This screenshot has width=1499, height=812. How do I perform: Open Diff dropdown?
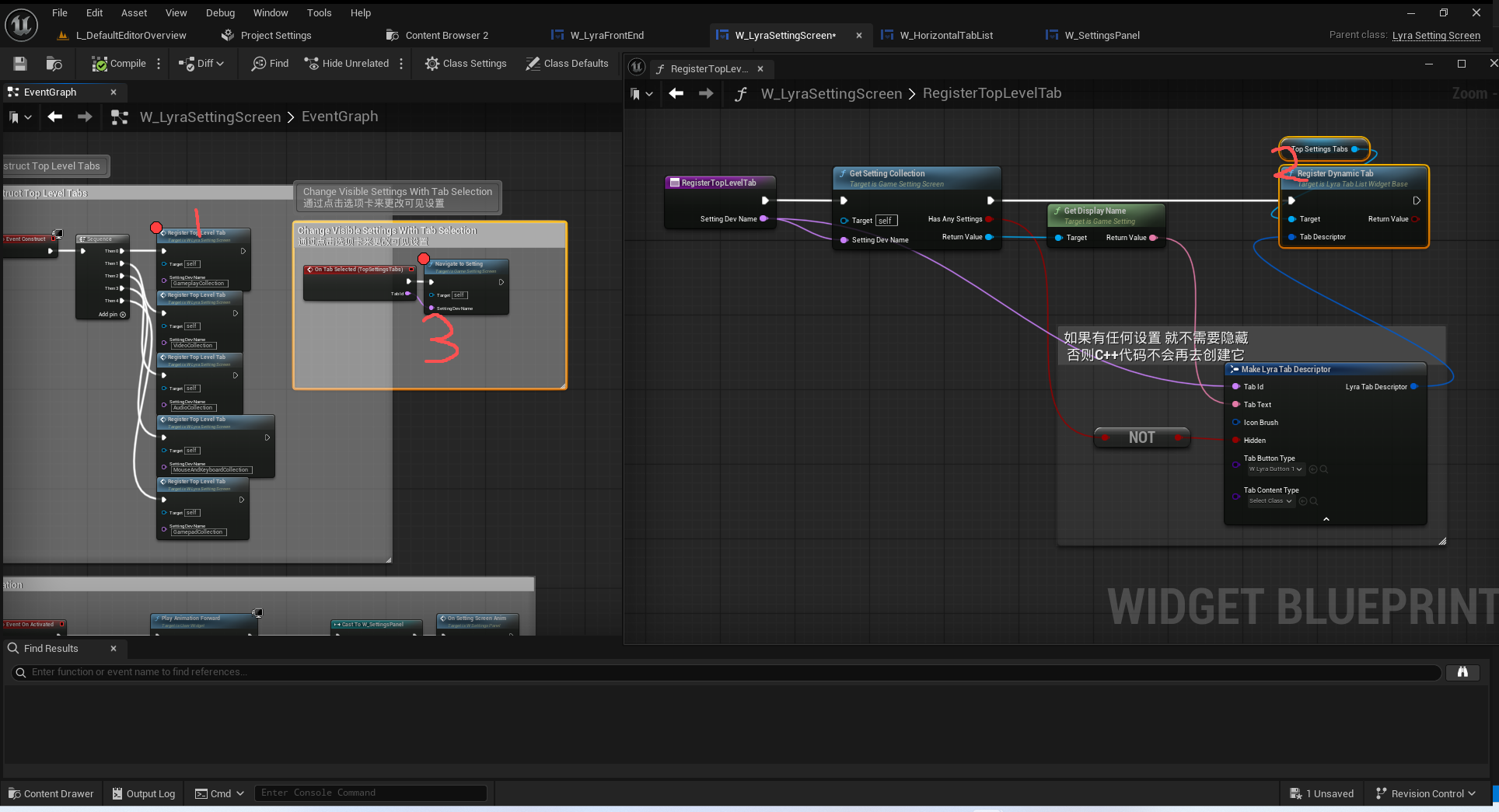[201, 64]
